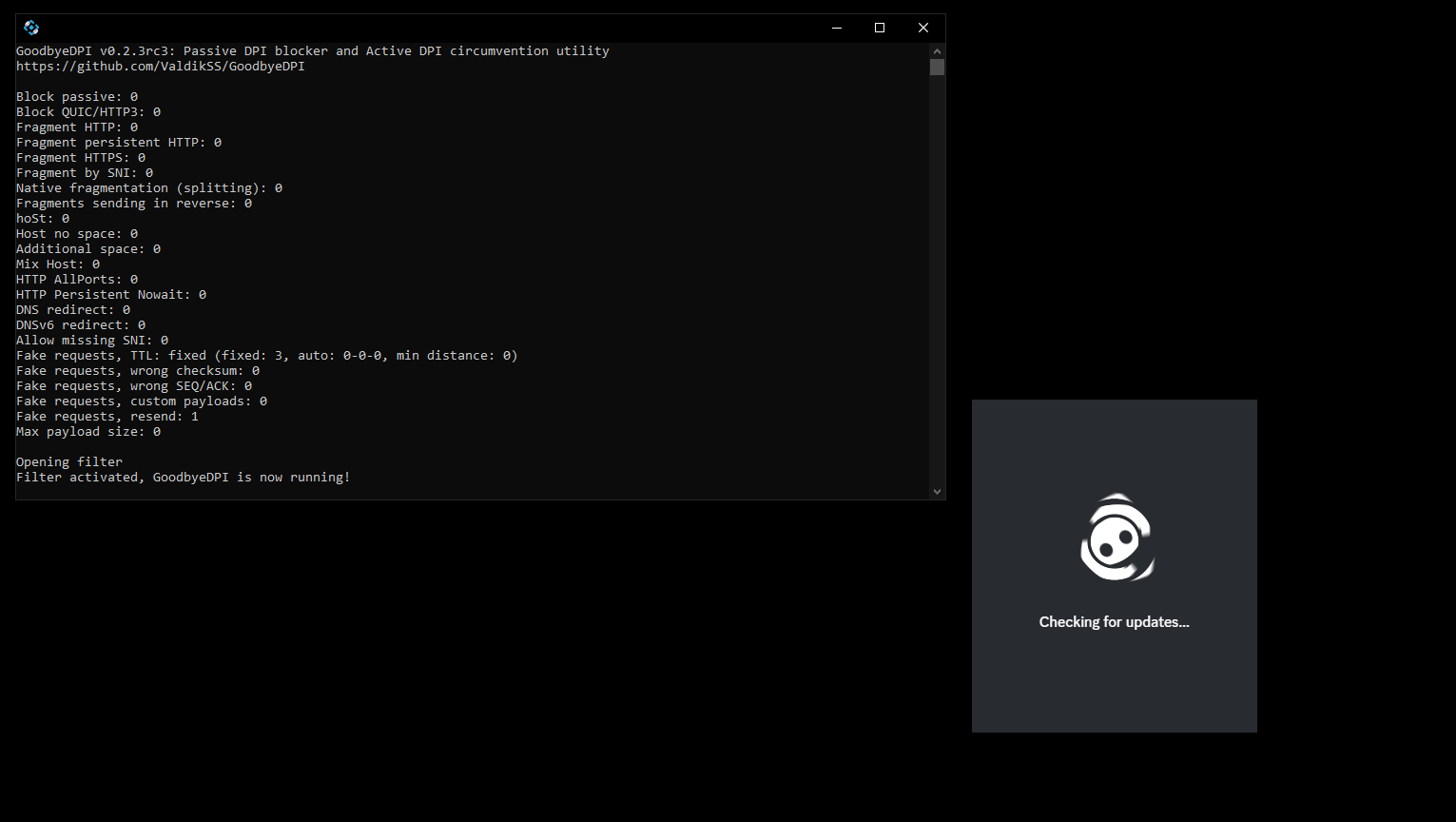Click the "Additional space: 0" line
Viewport: 1456px width, 822px height.
coord(88,249)
